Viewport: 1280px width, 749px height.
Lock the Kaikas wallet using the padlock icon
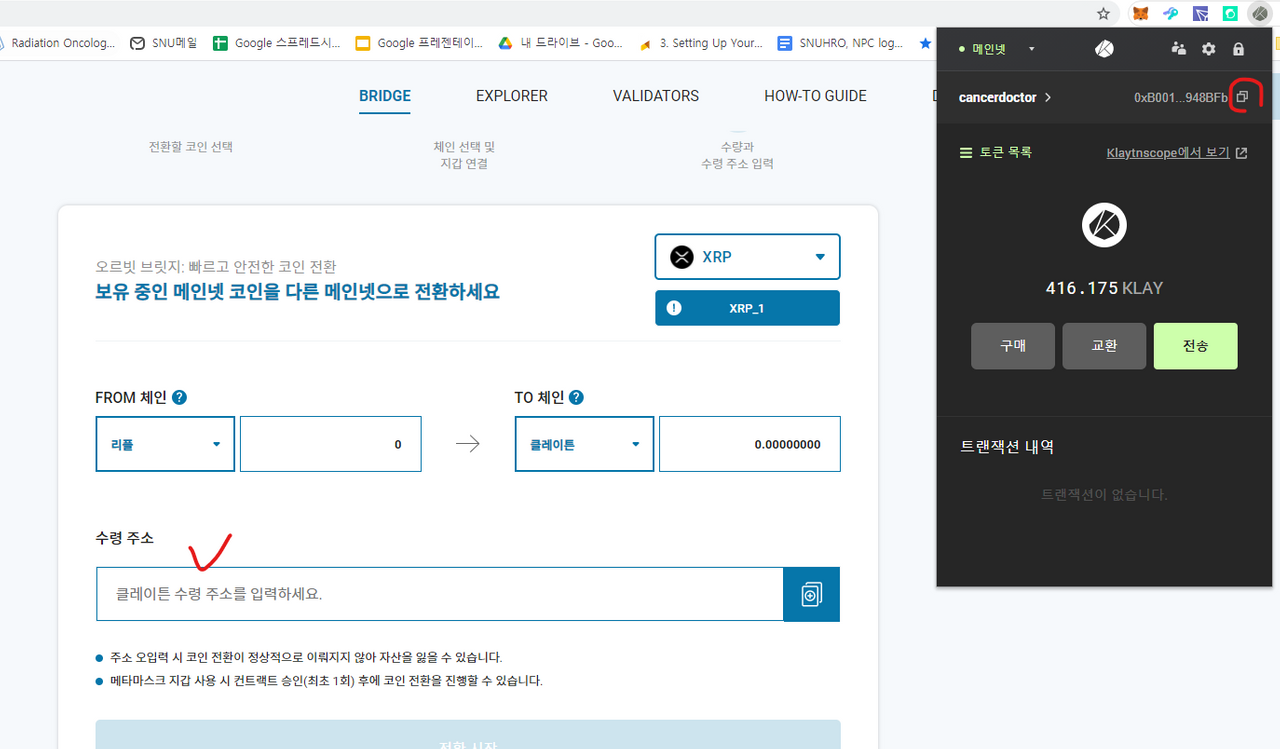[1238, 48]
